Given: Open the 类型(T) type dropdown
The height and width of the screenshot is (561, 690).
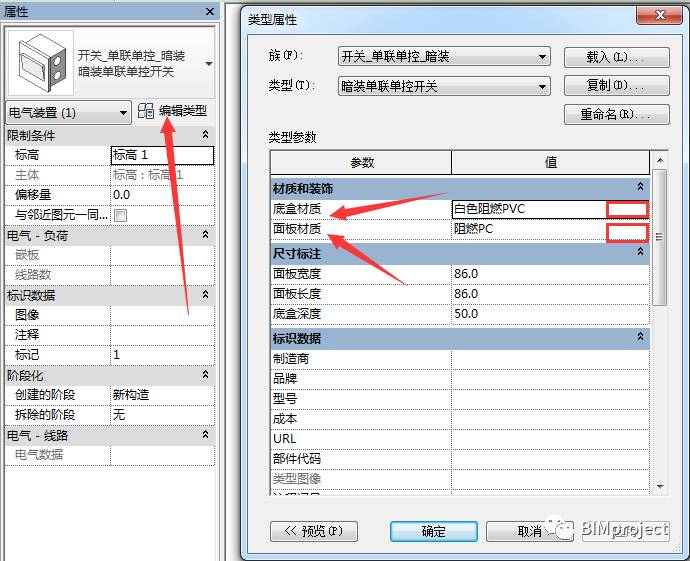Looking at the screenshot, I should click(x=444, y=86).
